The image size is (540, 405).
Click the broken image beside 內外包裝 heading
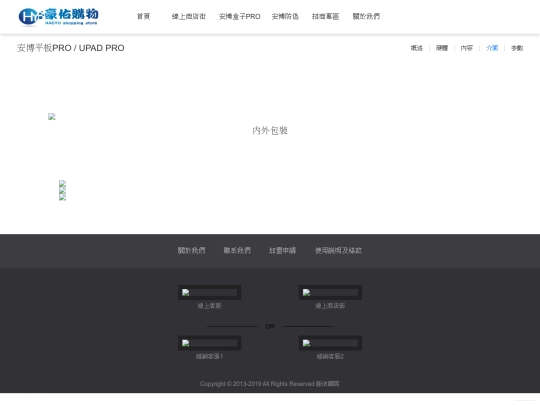[52, 117]
